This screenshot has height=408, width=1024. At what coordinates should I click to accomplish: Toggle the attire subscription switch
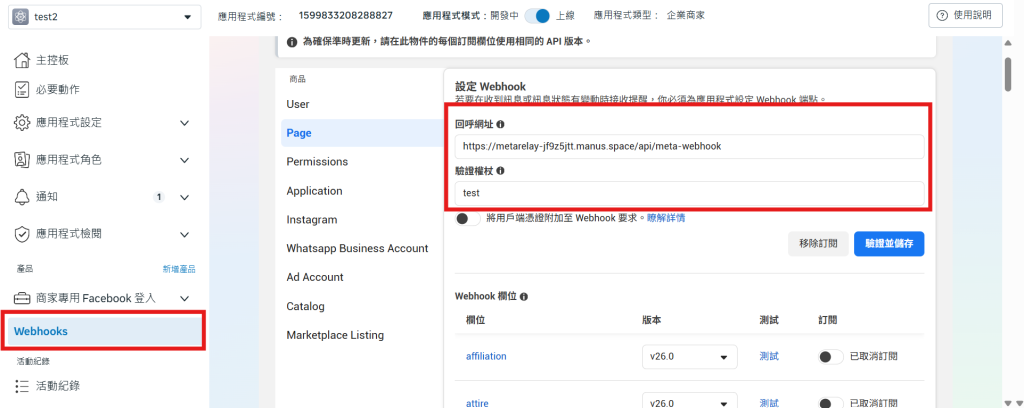[831, 403]
